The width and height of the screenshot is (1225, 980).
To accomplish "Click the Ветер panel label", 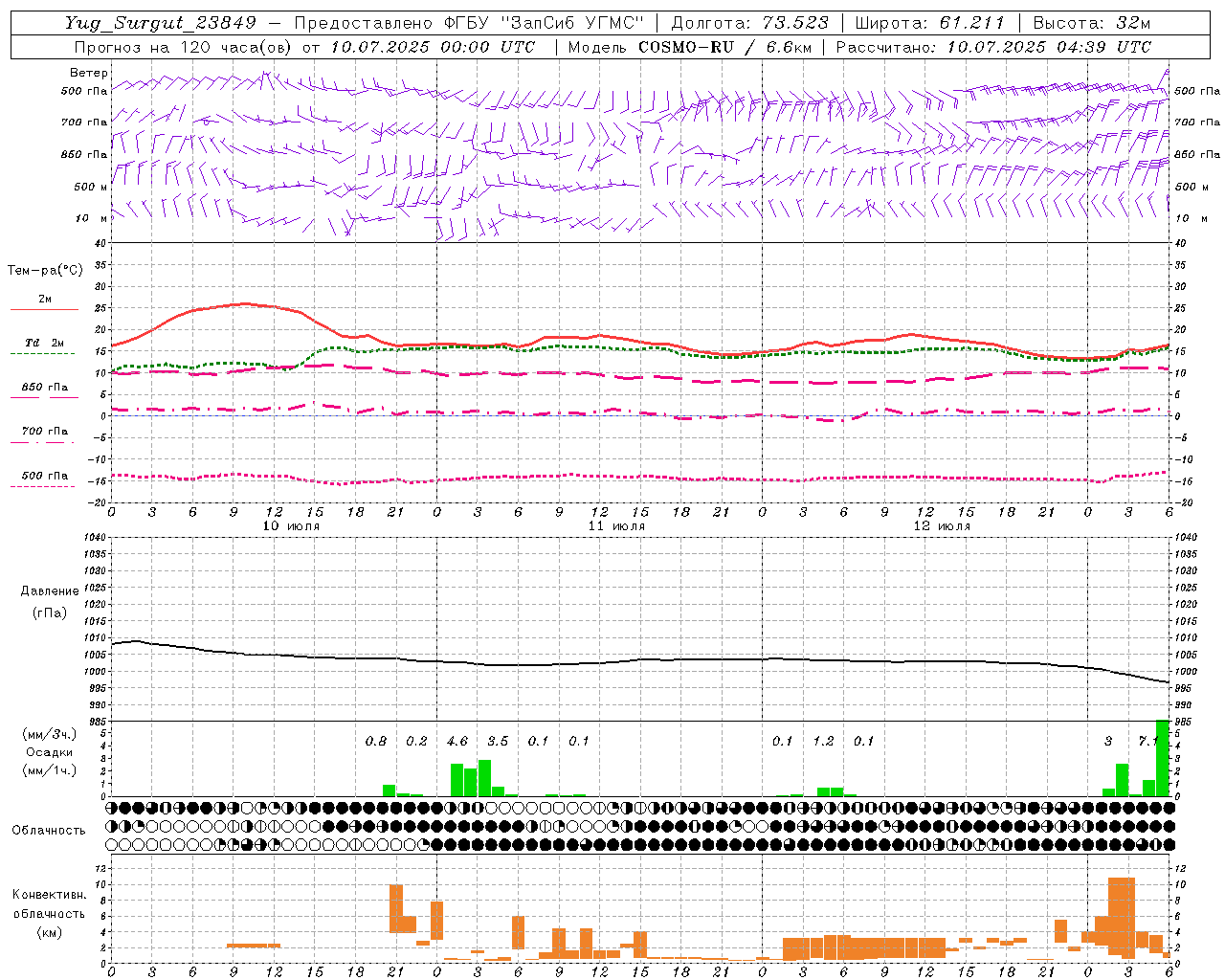I will [88, 73].
